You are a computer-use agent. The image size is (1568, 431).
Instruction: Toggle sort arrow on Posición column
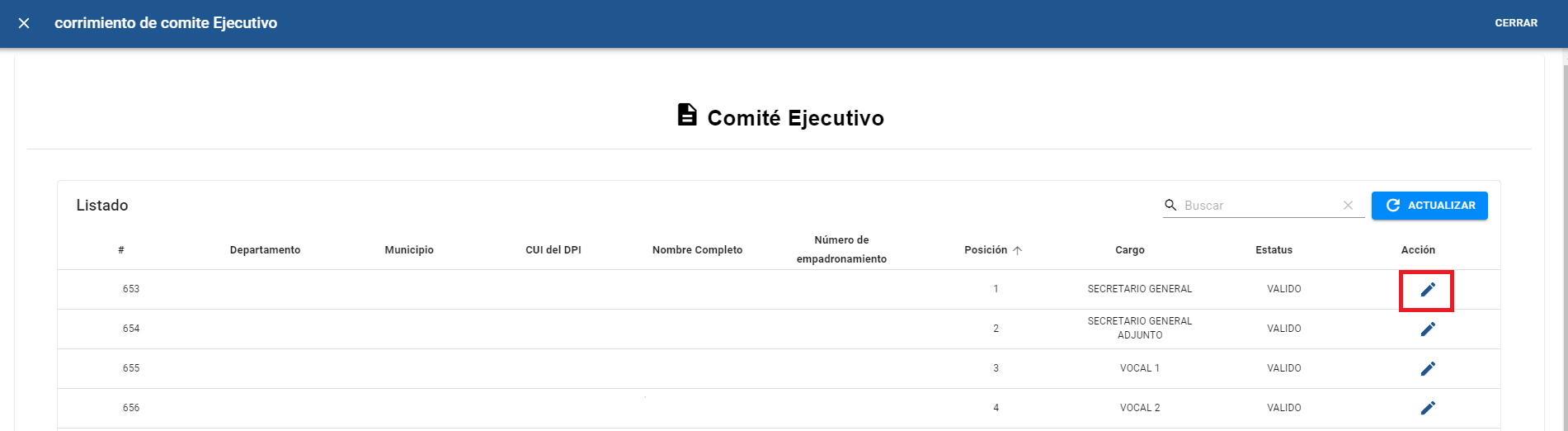[1017, 250]
